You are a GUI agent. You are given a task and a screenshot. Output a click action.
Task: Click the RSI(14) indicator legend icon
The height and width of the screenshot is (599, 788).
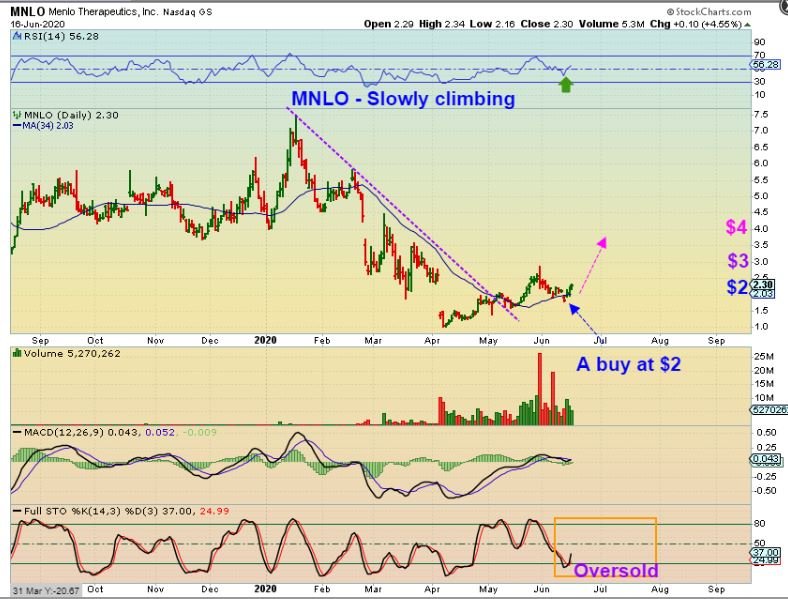pyautogui.click(x=17, y=36)
